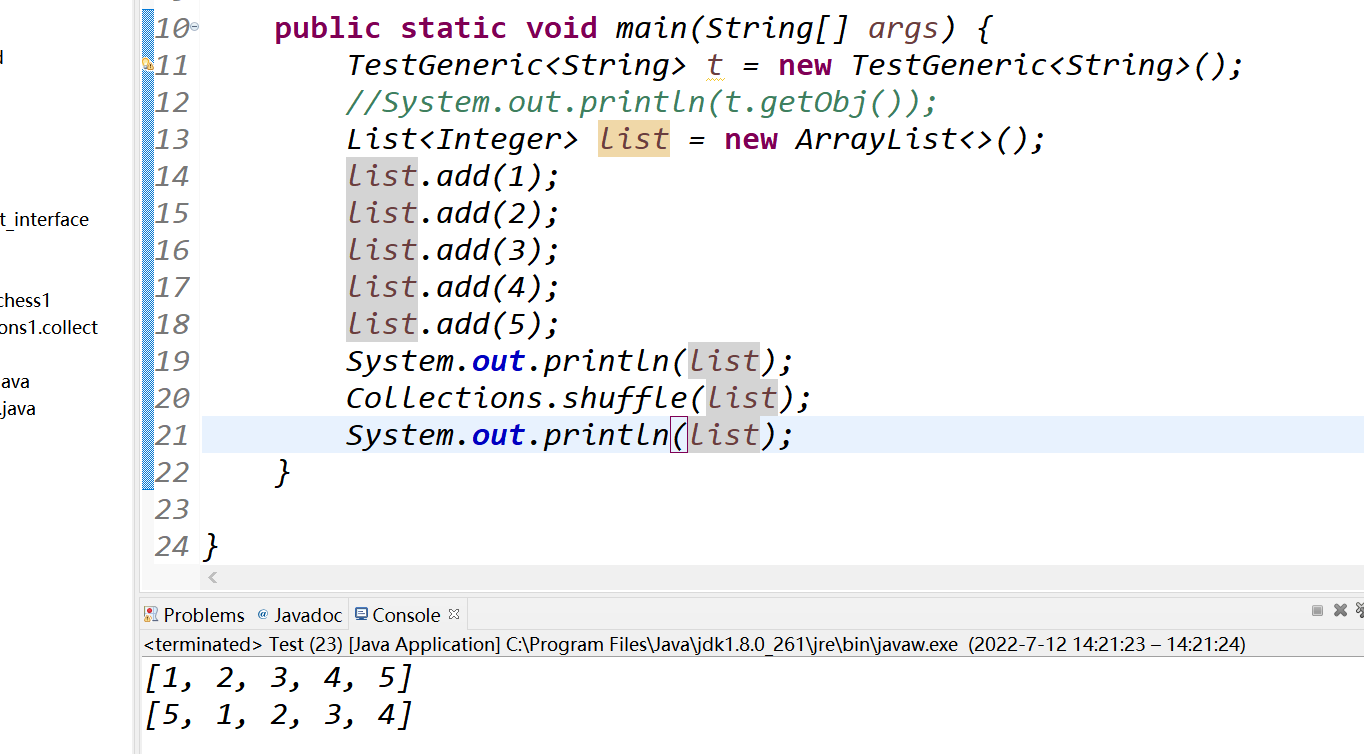Click the out field on line 19
The height and width of the screenshot is (754, 1364).
(x=498, y=361)
